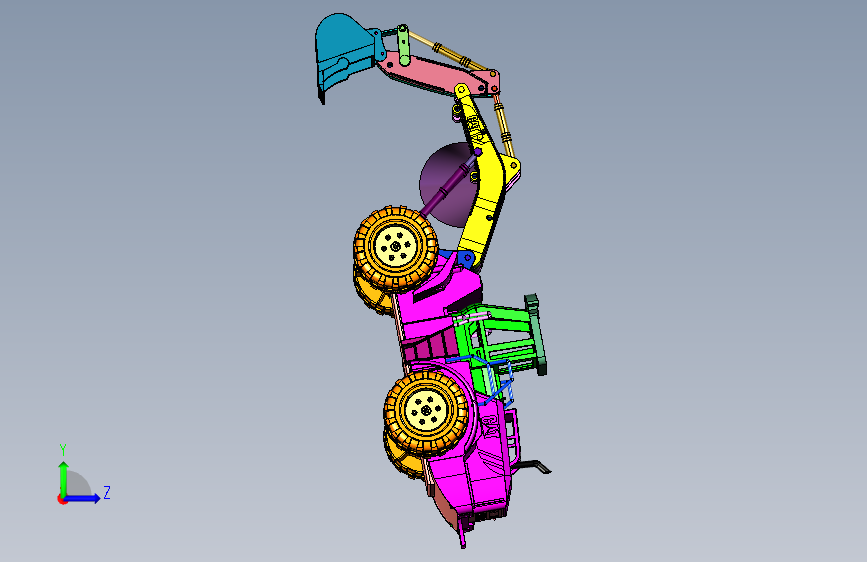Click the Y axis label
867x562 pixels.
[63, 450]
